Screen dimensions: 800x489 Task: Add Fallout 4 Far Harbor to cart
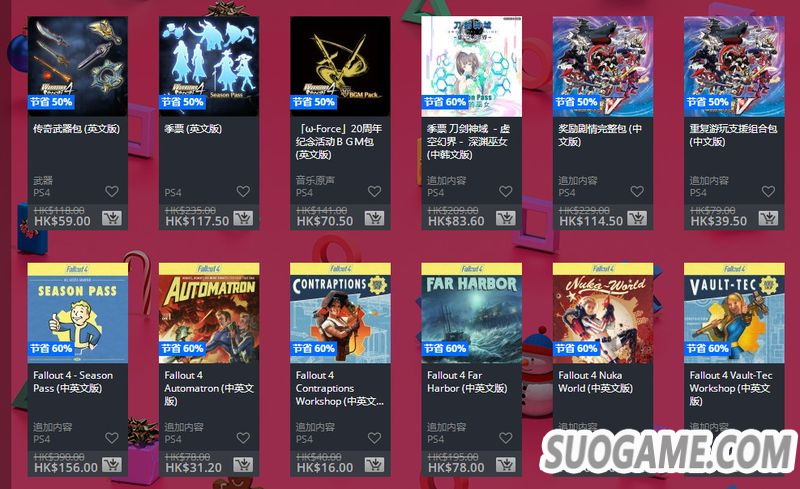coord(506,465)
